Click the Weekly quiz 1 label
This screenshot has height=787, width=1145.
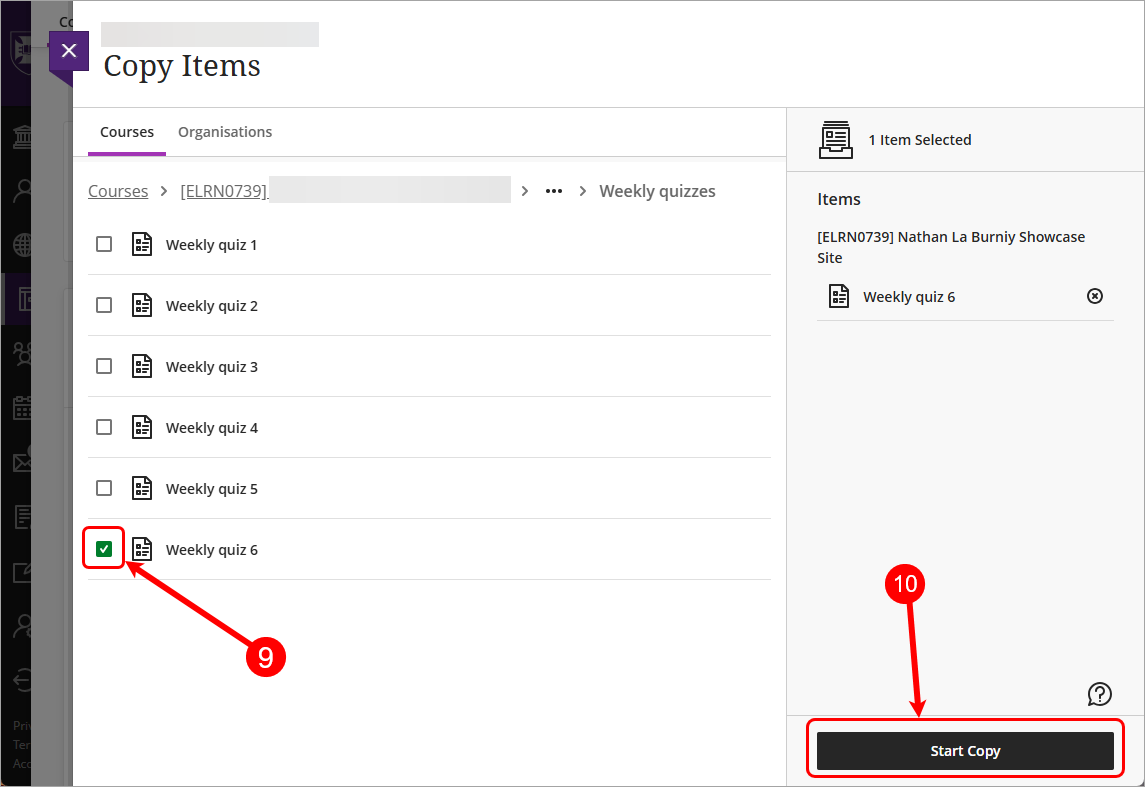[x=211, y=245]
